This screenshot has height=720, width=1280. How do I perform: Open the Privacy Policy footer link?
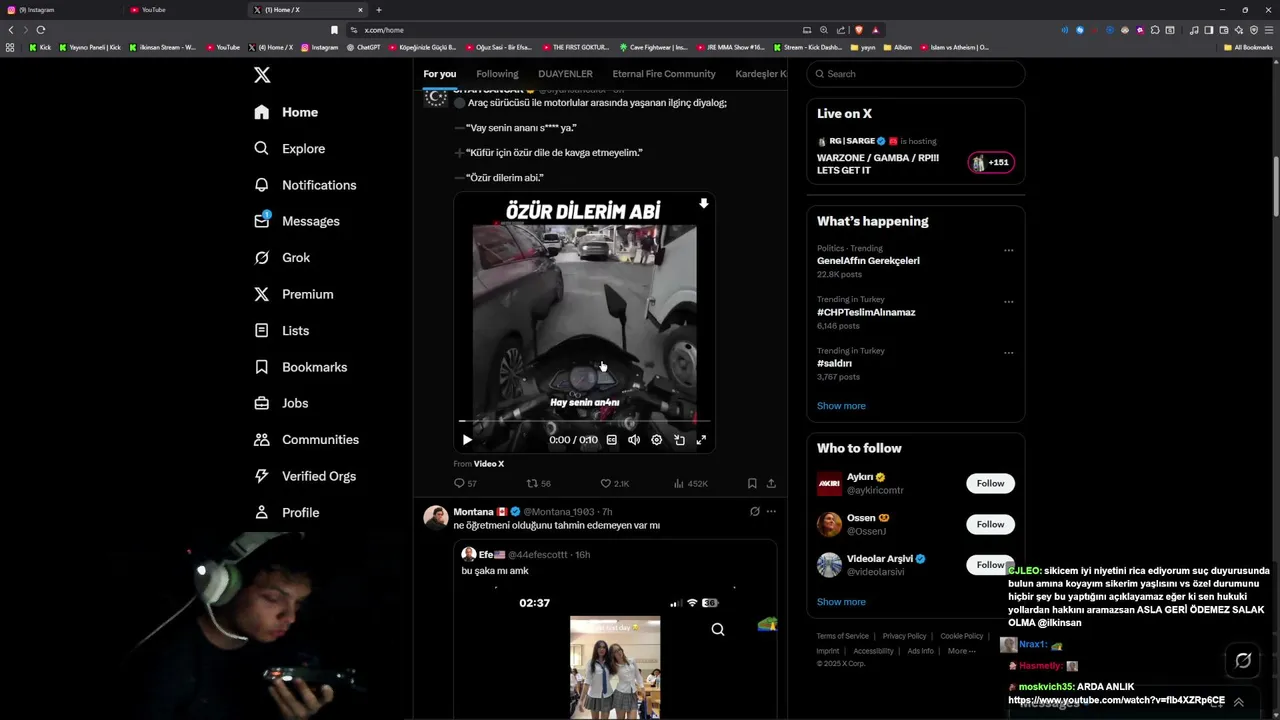[x=904, y=636]
